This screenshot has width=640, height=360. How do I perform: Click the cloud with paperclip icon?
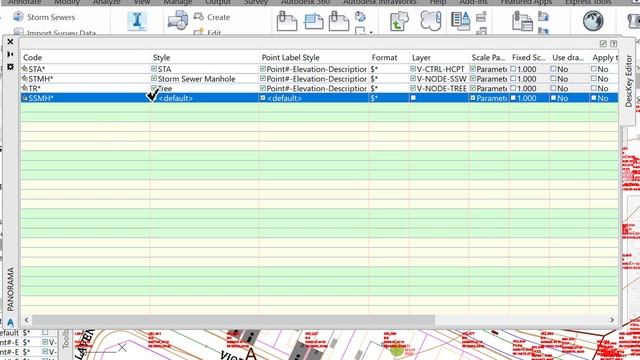(431, 21)
